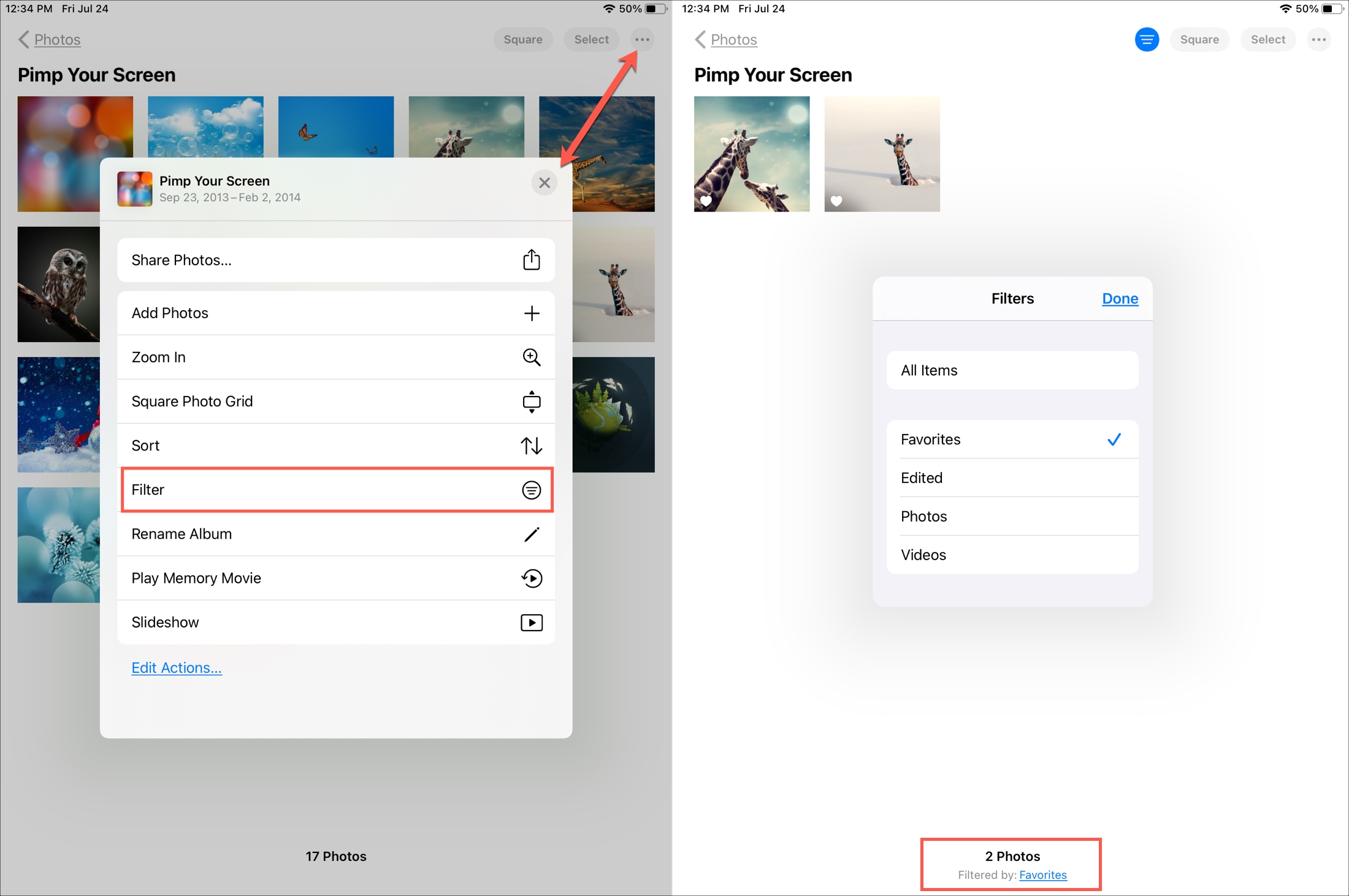Click the Rename Album pencil icon

531,534
